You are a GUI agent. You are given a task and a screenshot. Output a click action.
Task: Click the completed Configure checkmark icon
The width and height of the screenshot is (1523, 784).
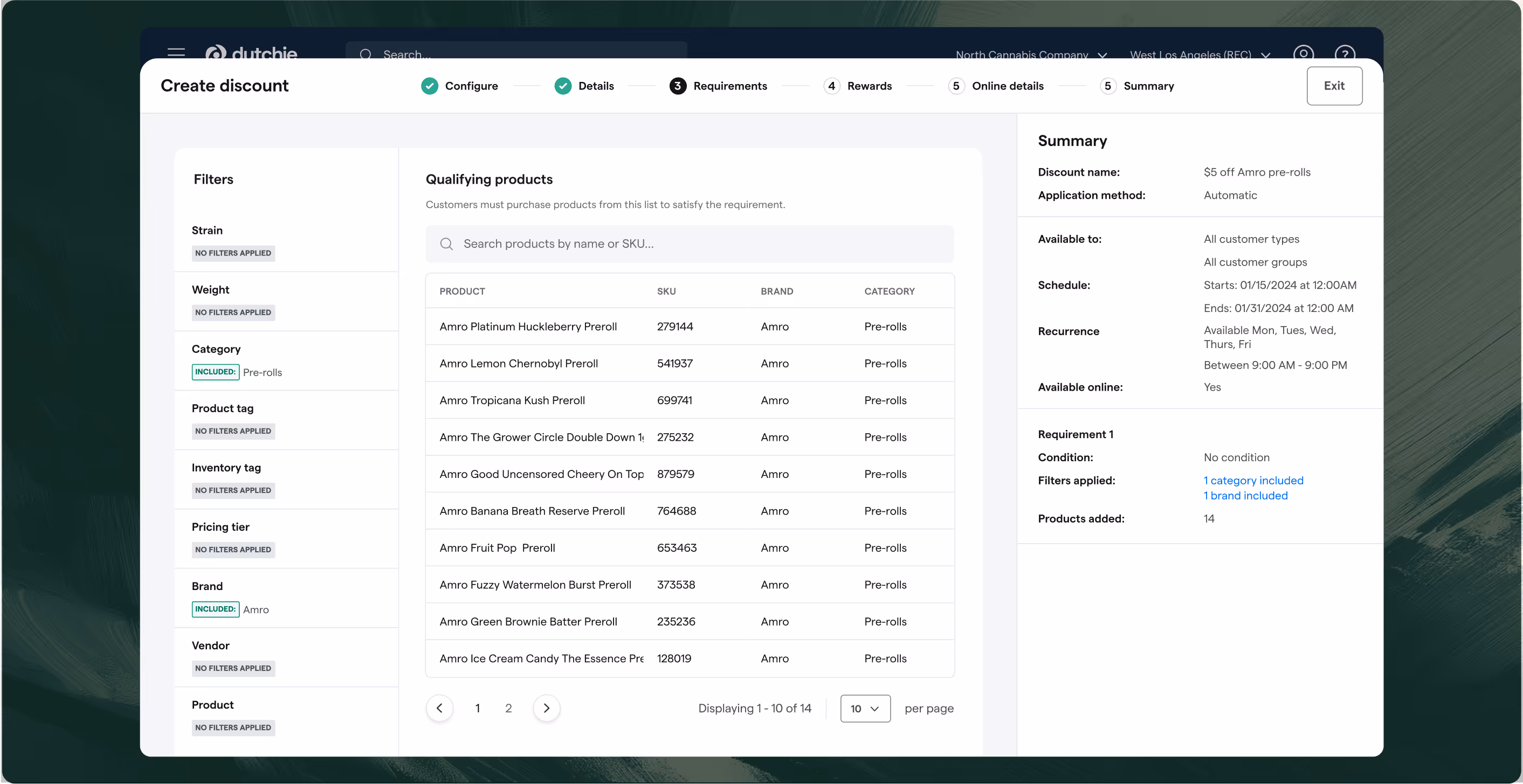[x=430, y=86]
